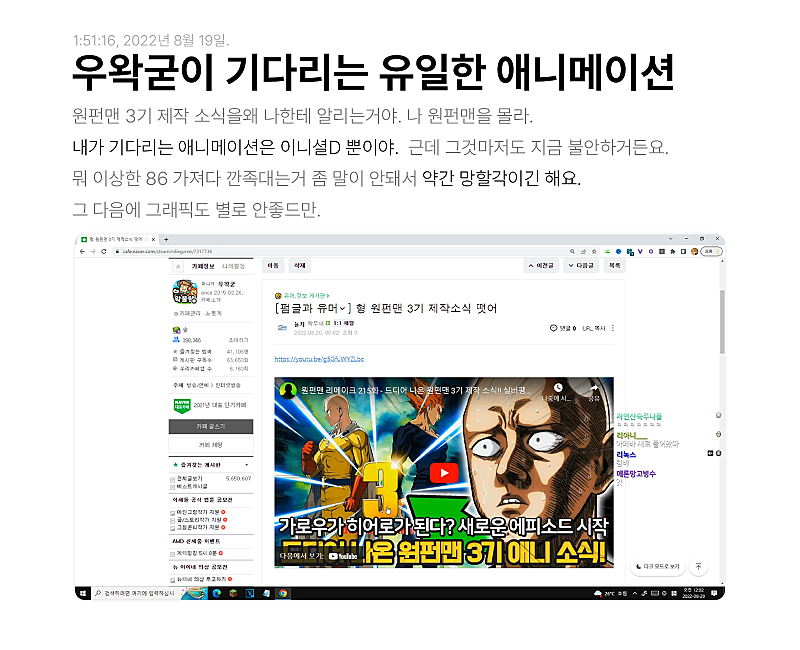The image size is (800, 650).
Task: Click the 카페 글쓰기 button
Action: pos(211,427)
